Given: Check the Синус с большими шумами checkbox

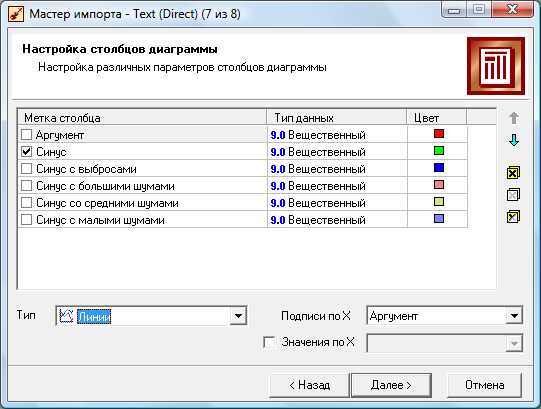Looking at the screenshot, I should (27, 185).
